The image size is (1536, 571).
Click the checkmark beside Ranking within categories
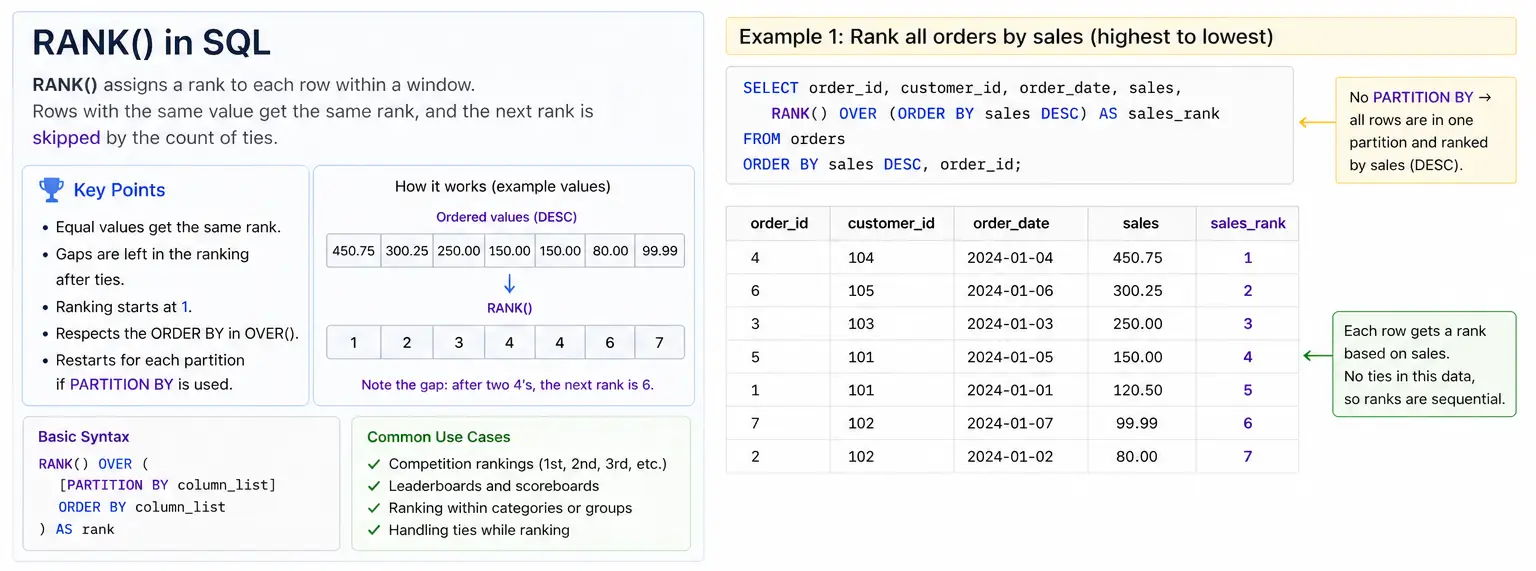[374, 508]
